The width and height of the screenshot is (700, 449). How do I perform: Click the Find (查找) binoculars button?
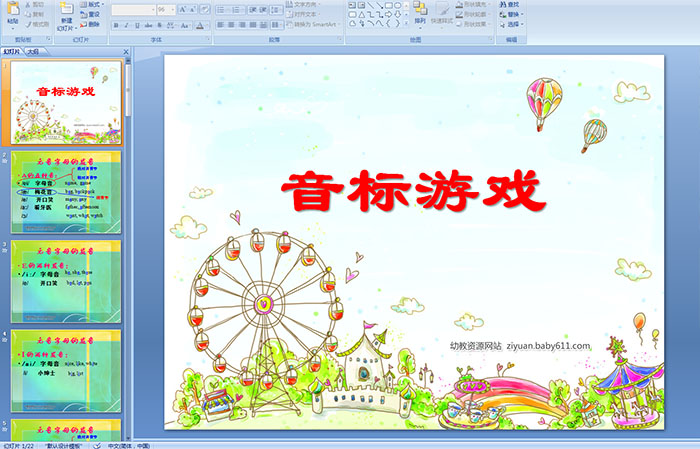509,4
